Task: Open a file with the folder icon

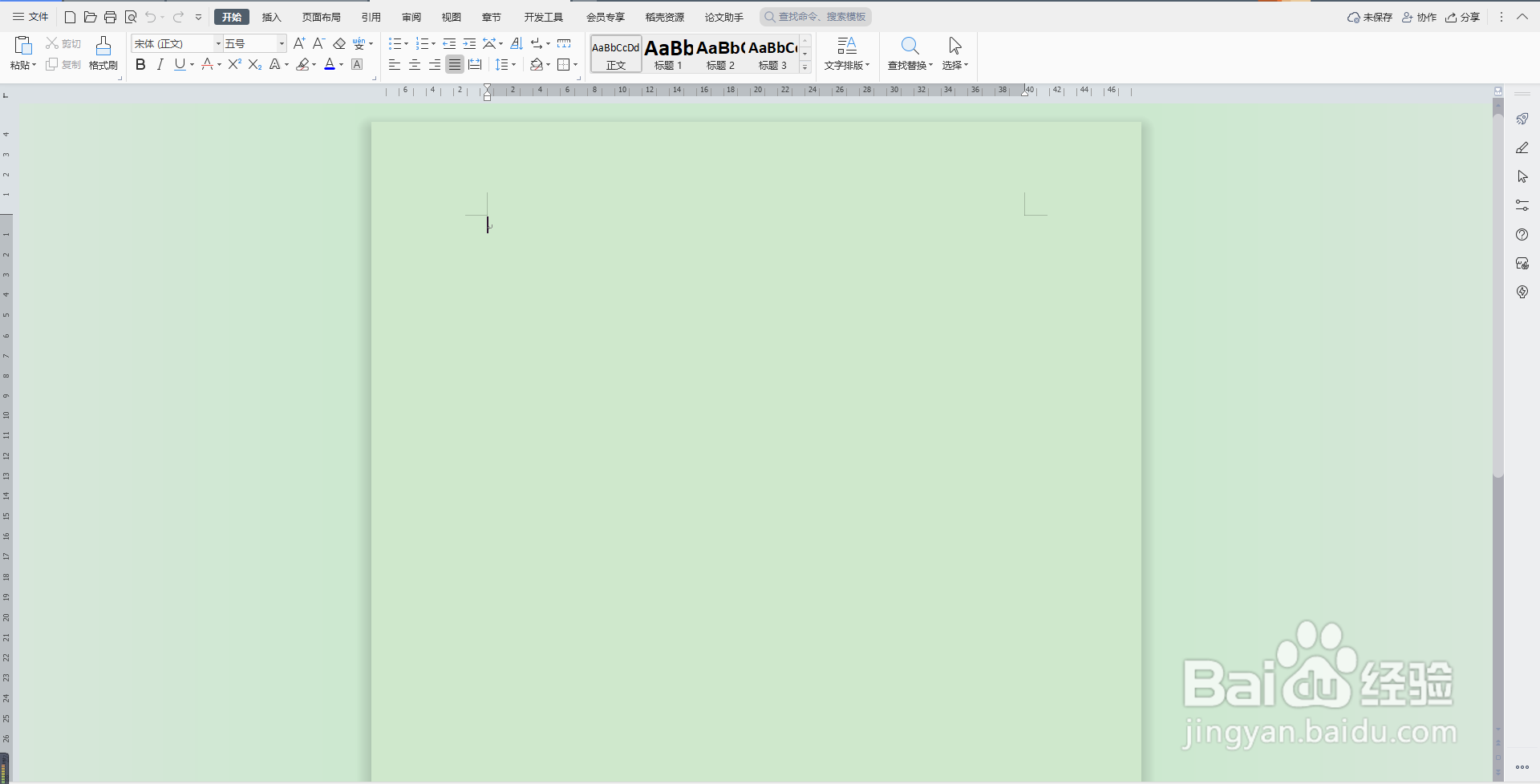Action: click(x=90, y=17)
